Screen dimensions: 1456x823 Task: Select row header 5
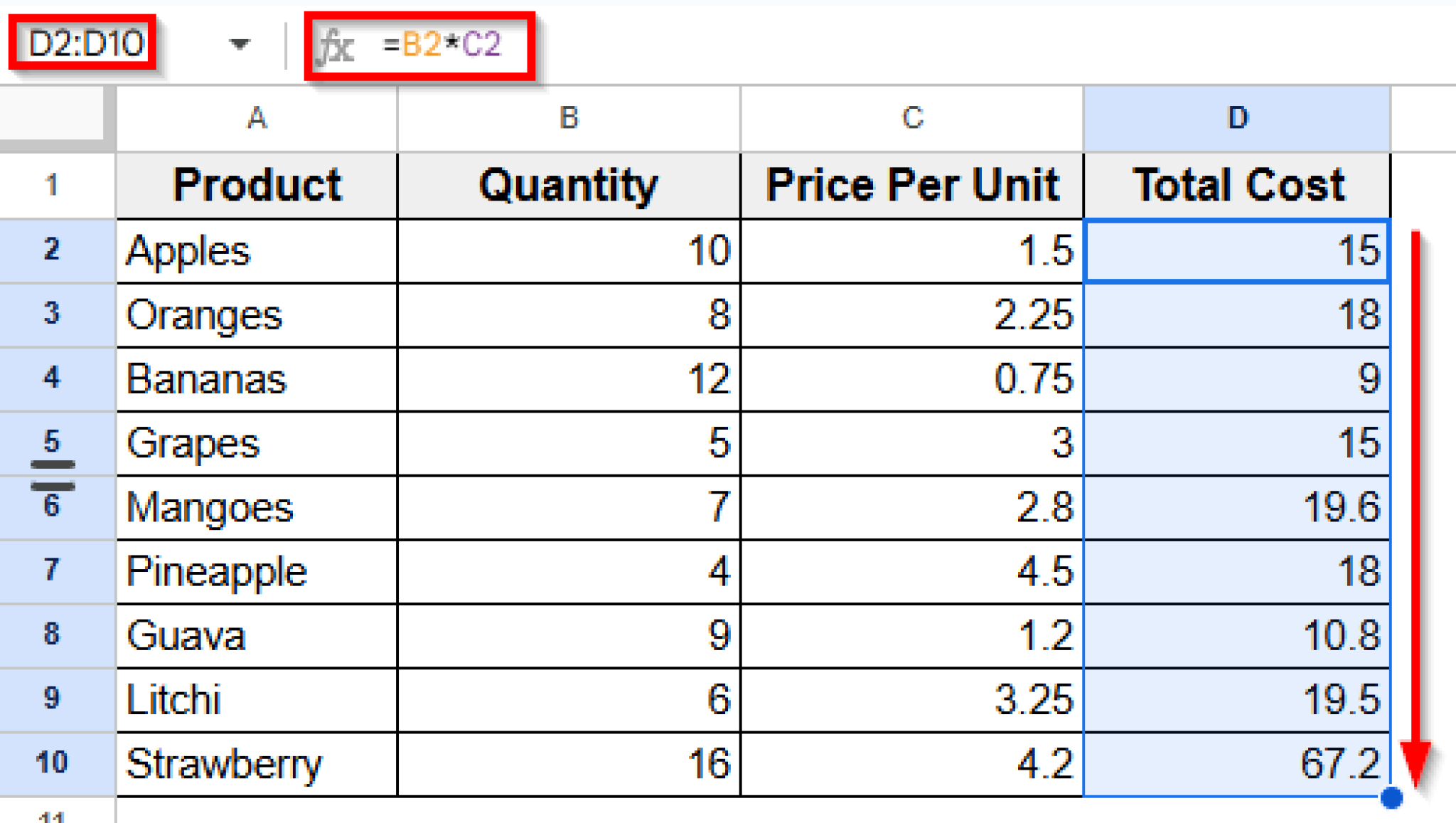(x=53, y=442)
